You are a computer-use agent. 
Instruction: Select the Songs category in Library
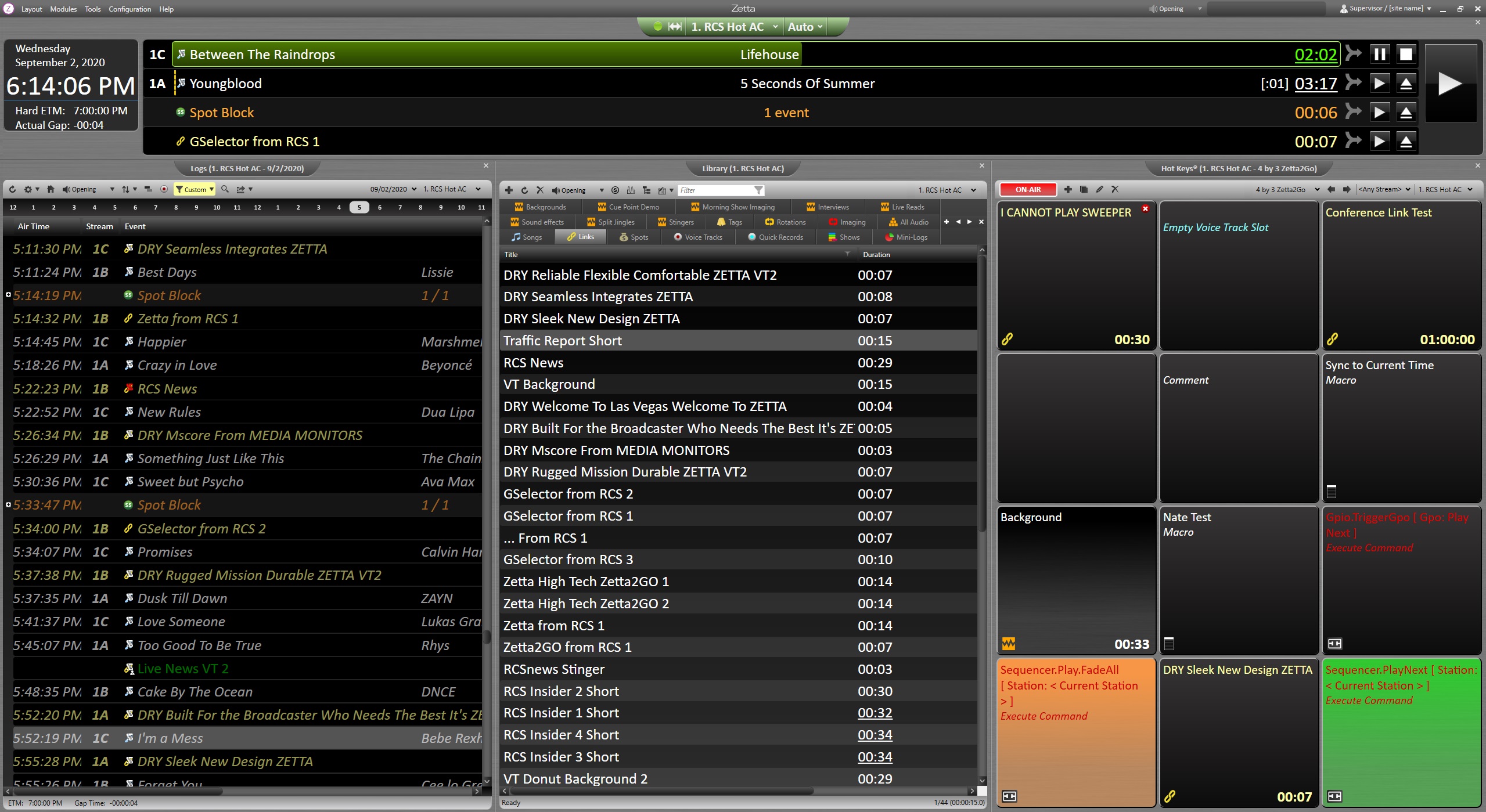point(530,237)
